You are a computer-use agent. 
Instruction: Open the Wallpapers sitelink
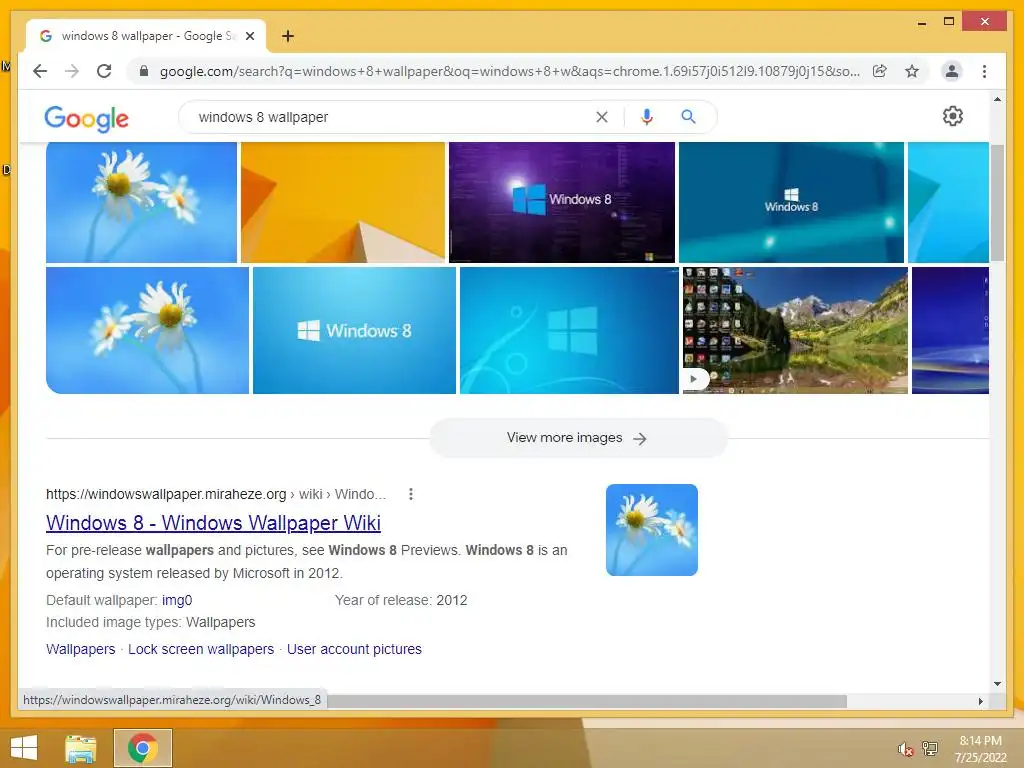[x=80, y=649]
